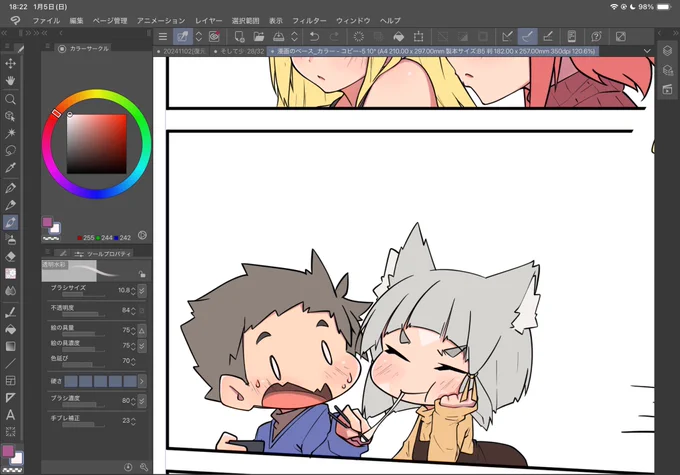Open レイヤー menu
Screen dimensions: 680x475
208,20
